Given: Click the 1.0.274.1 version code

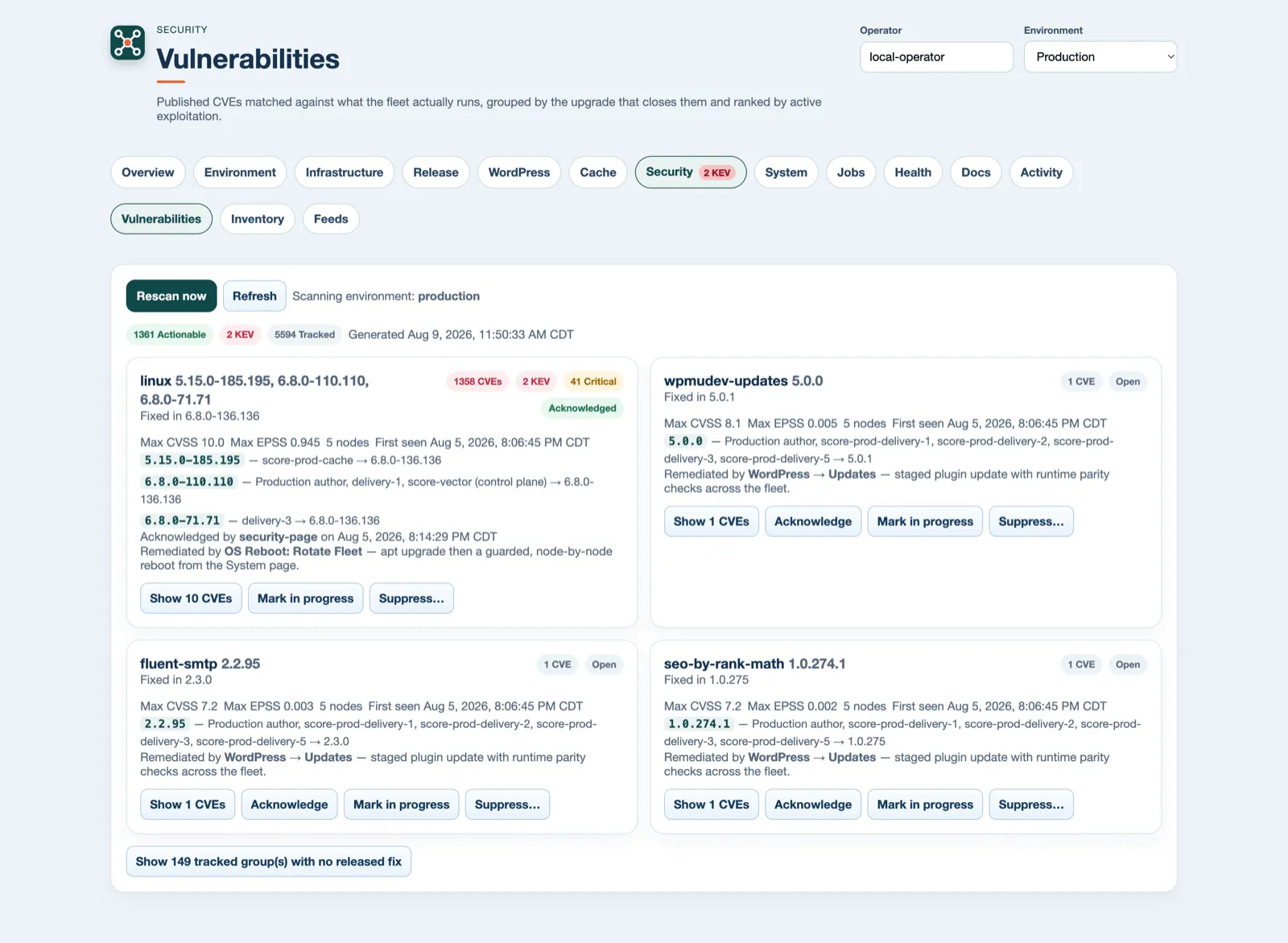Looking at the screenshot, I should point(700,724).
